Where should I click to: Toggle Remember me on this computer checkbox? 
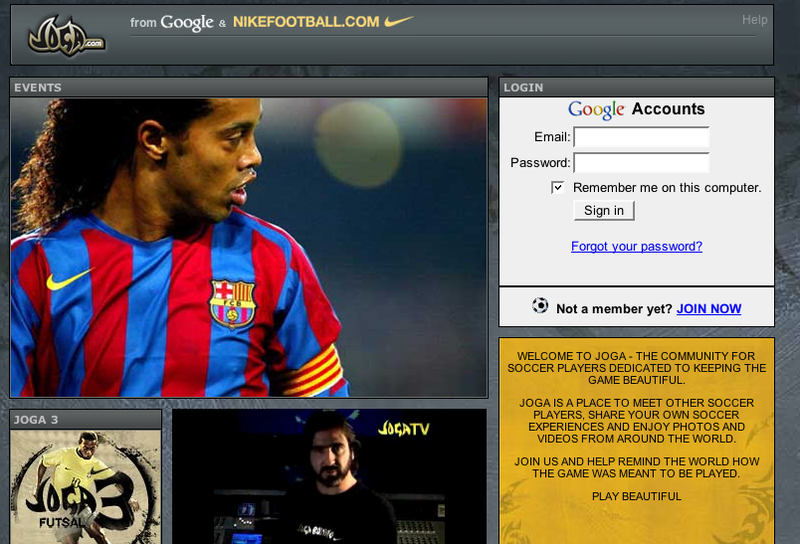[x=558, y=187]
